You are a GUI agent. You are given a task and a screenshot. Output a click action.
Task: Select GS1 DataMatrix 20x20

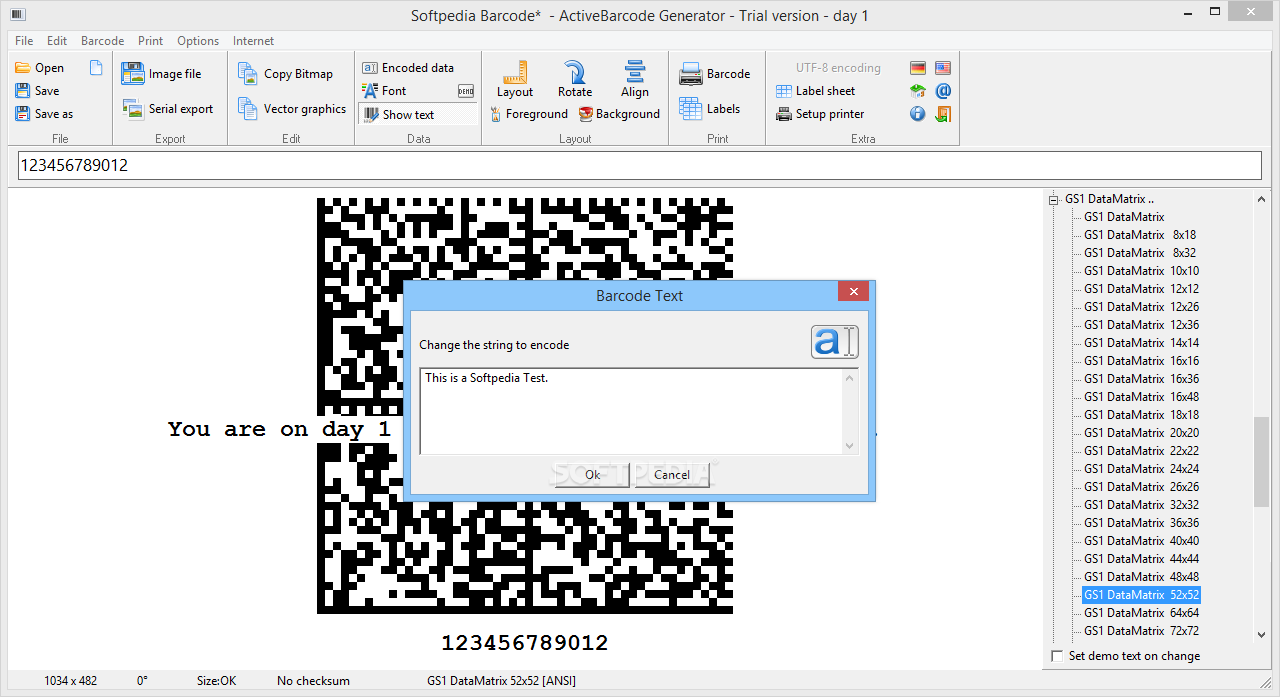1142,433
